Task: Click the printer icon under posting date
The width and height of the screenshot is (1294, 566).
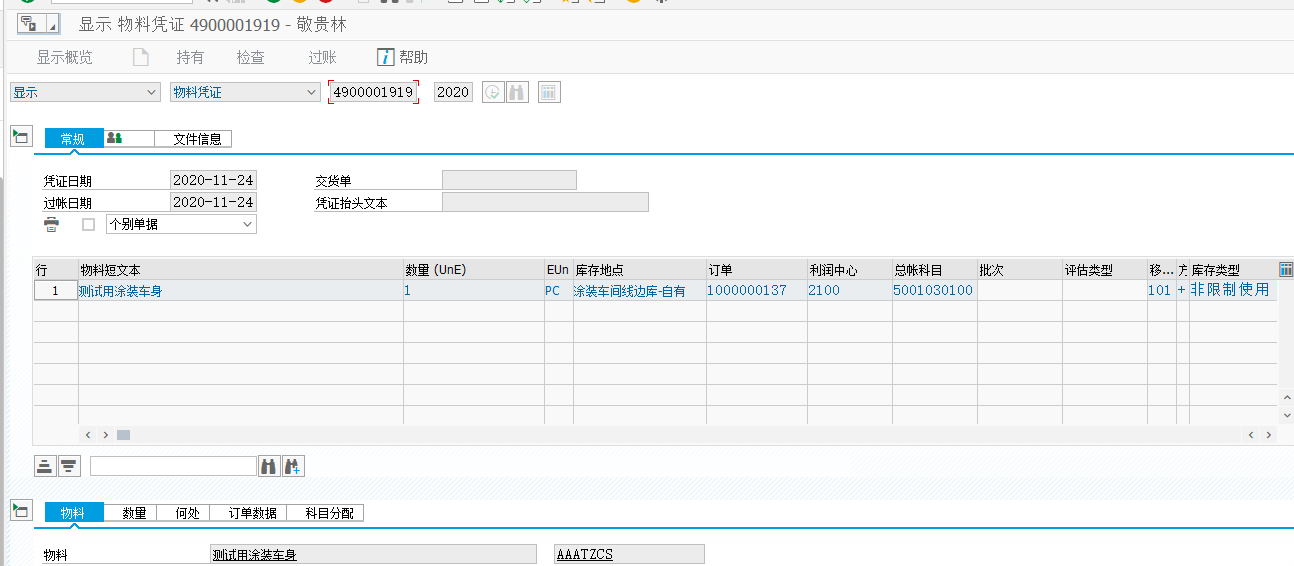Action: 51,224
